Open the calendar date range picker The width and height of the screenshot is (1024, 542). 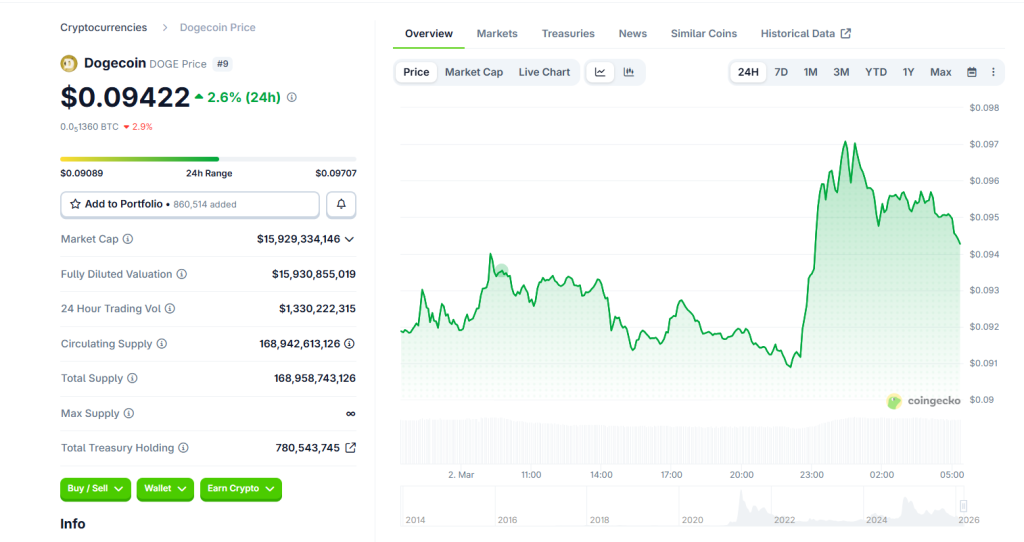pos(971,72)
